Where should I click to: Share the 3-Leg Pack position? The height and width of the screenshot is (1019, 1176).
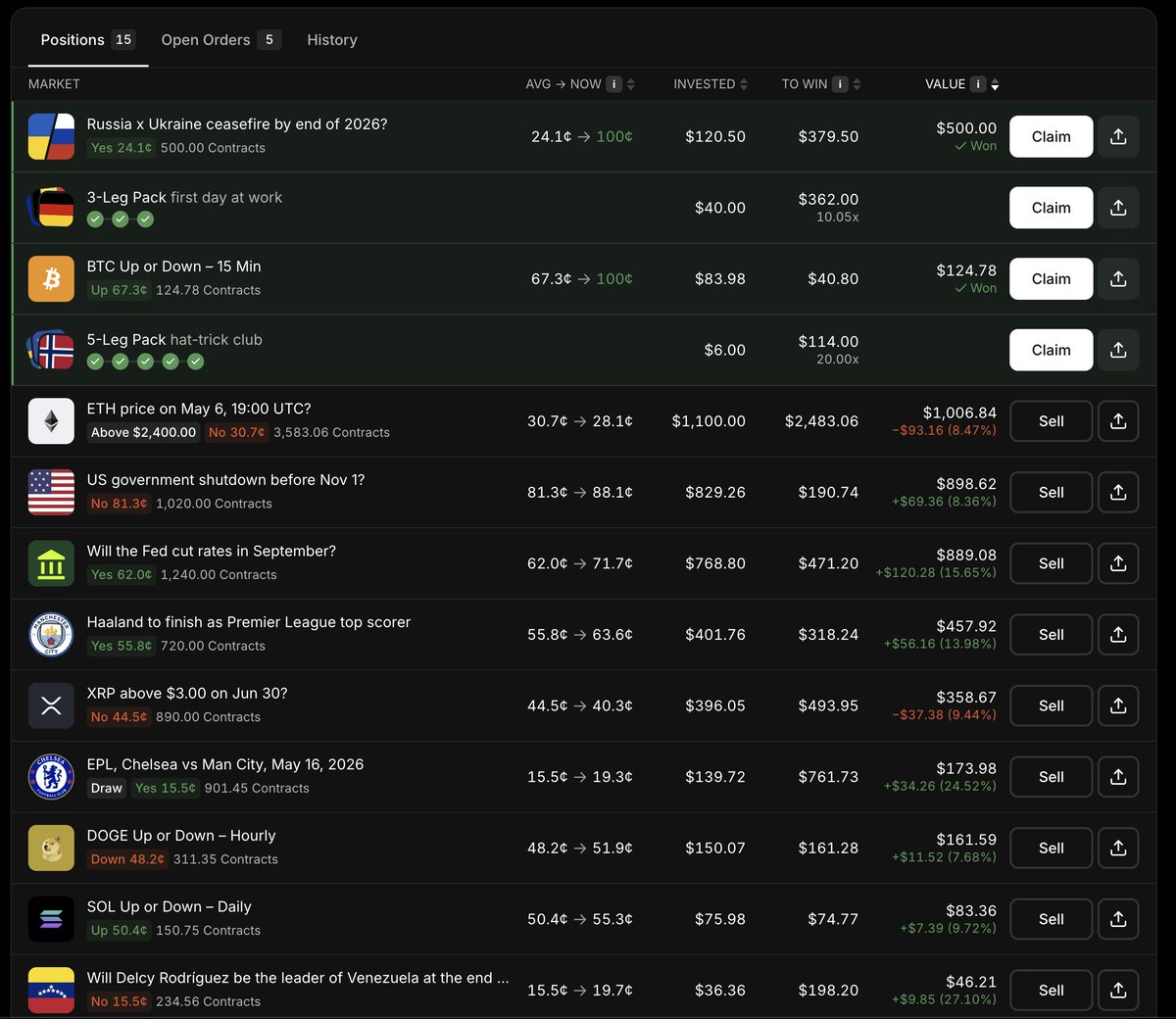pos(1118,208)
